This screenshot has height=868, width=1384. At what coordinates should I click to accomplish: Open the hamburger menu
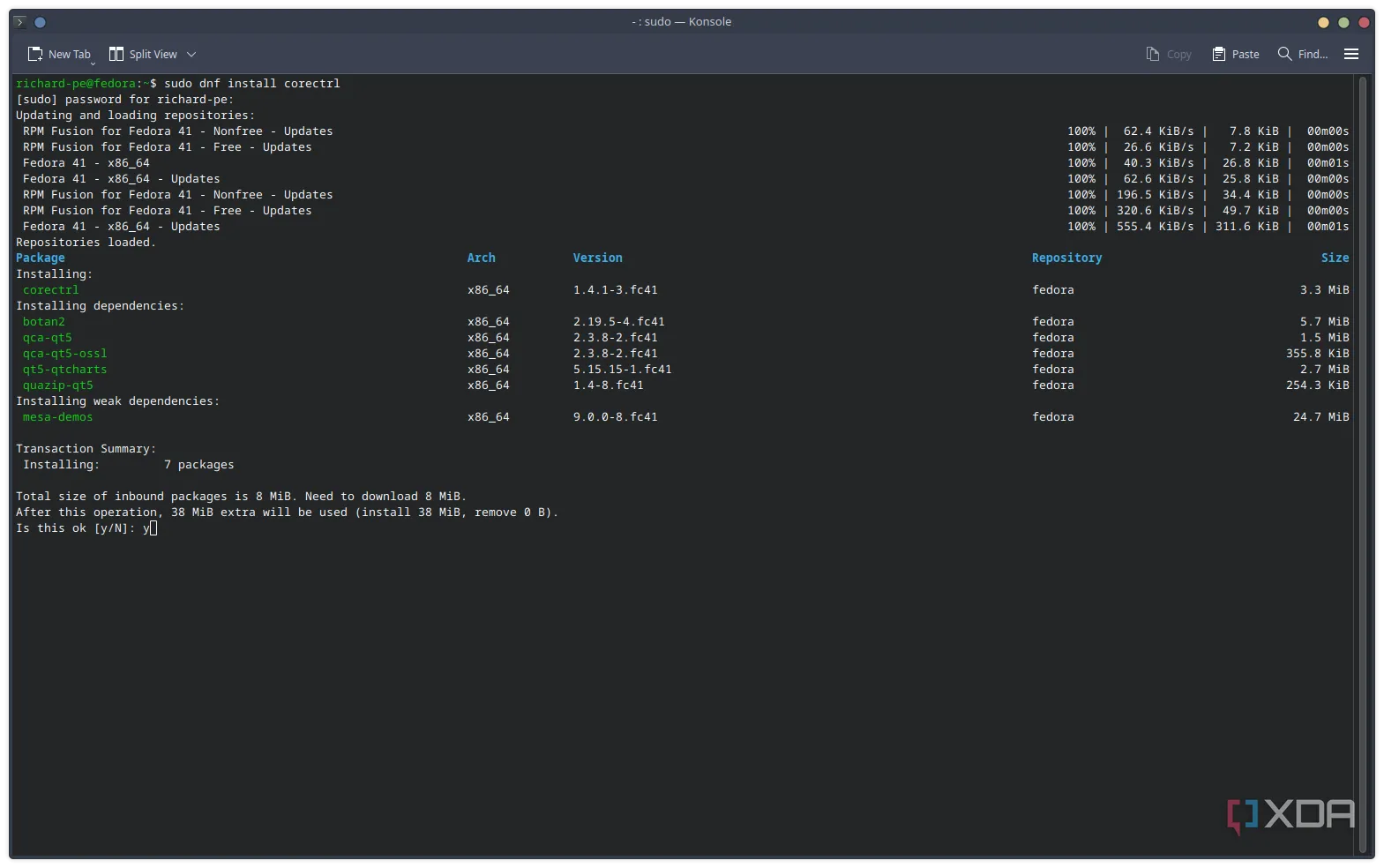(x=1350, y=54)
